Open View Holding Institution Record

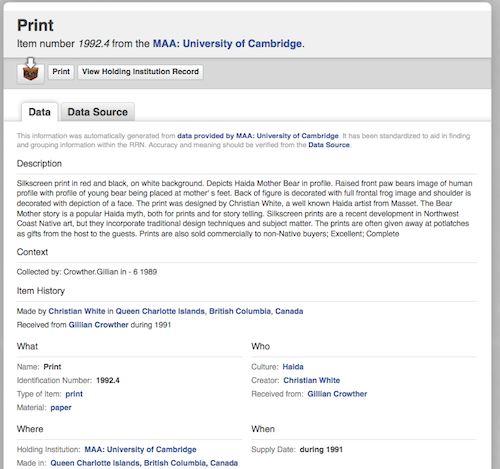(x=140, y=72)
